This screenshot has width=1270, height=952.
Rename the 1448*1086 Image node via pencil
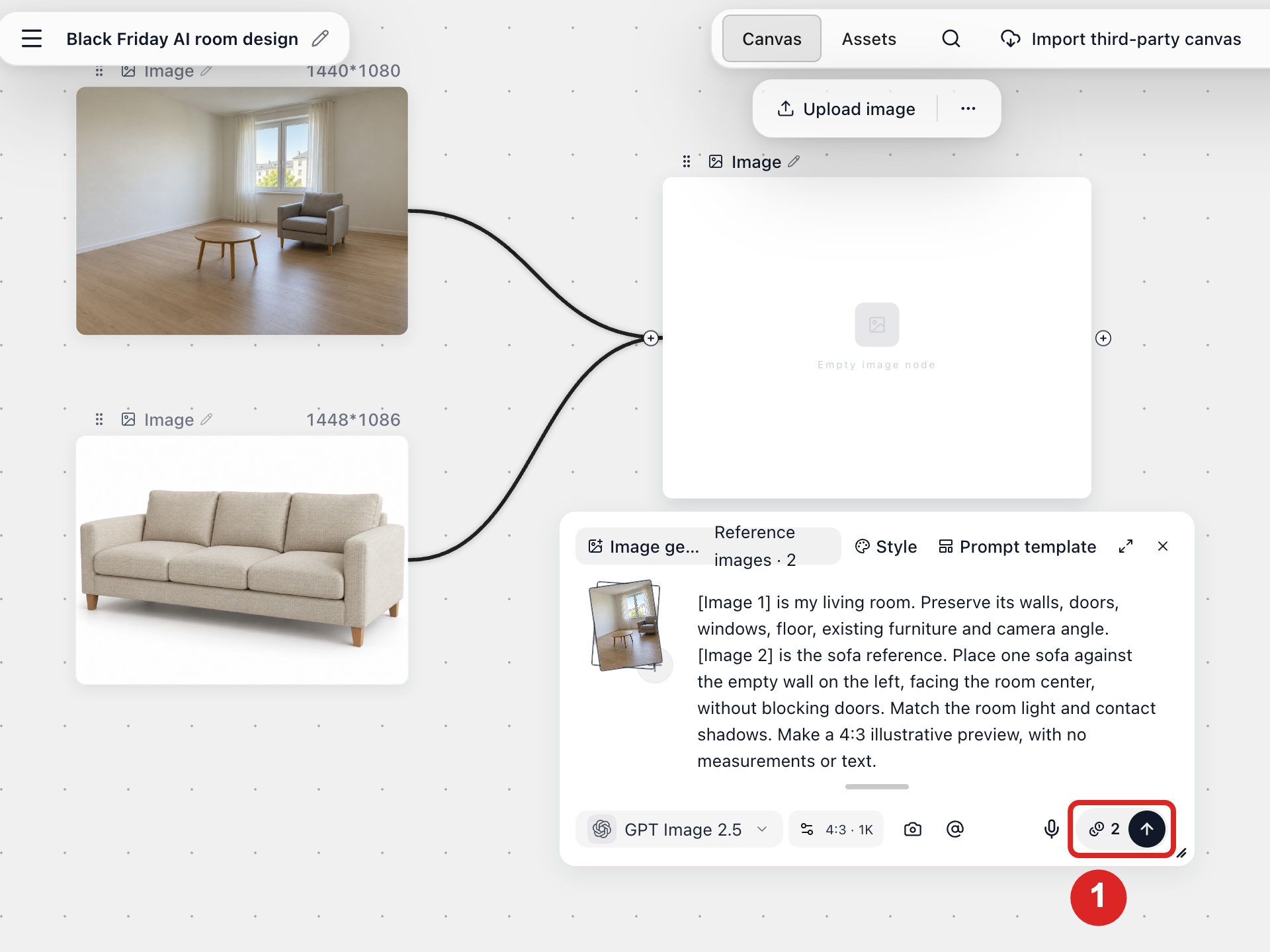206,419
